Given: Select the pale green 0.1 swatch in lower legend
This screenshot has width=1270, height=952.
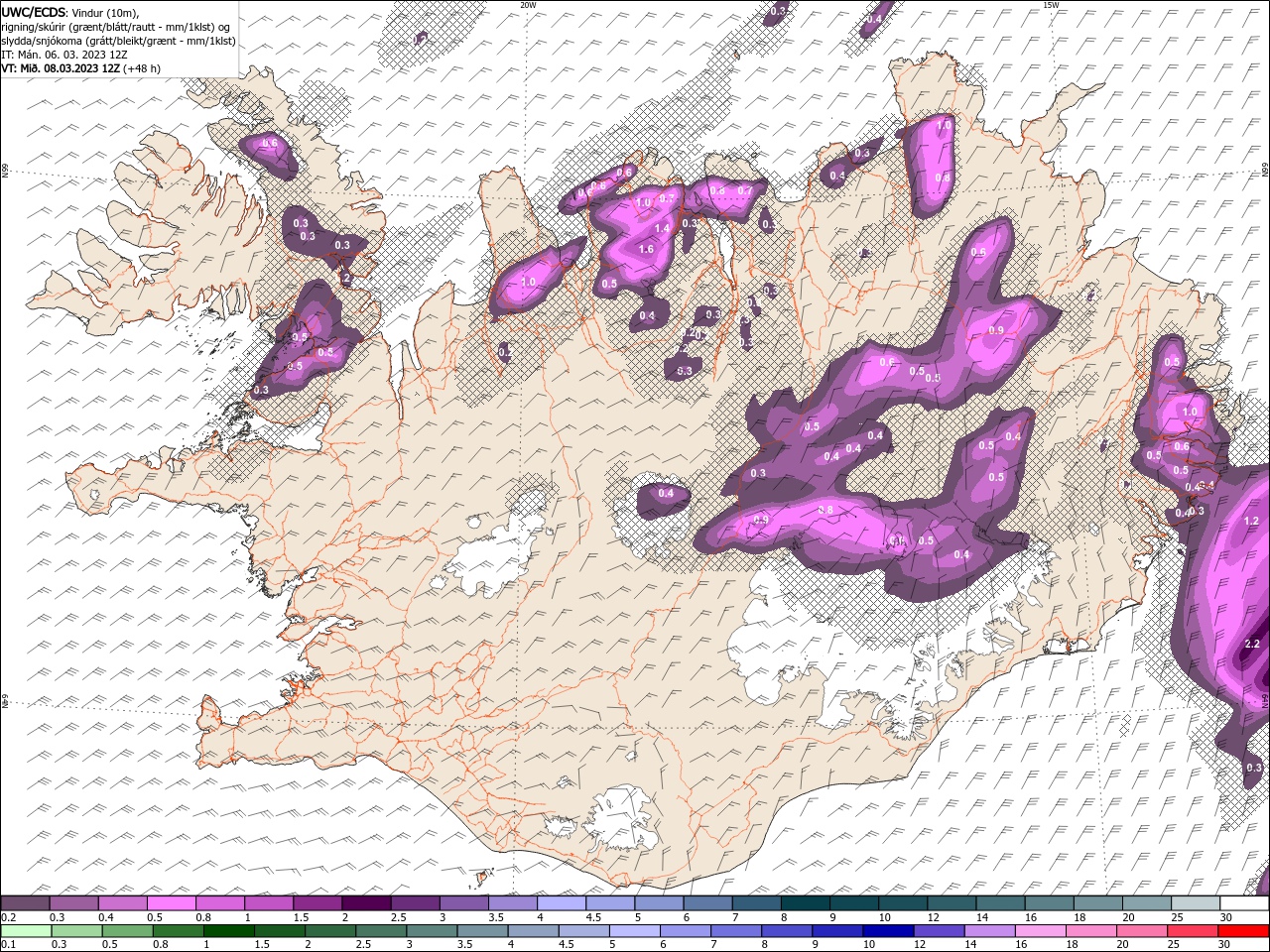Looking at the screenshot, I should coord(25,931).
